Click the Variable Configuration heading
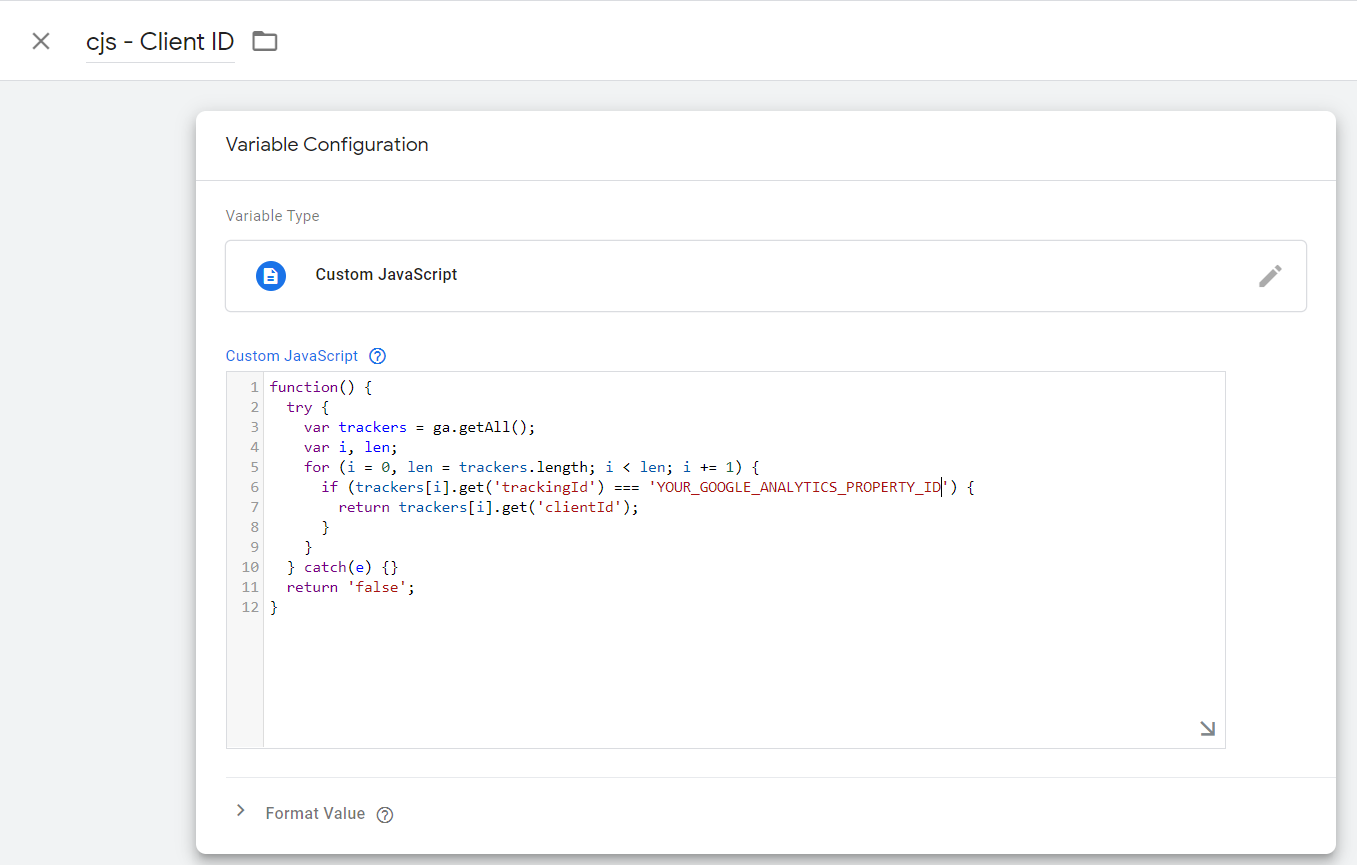The width and height of the screenshot is (1357, 865). (327, 145)
